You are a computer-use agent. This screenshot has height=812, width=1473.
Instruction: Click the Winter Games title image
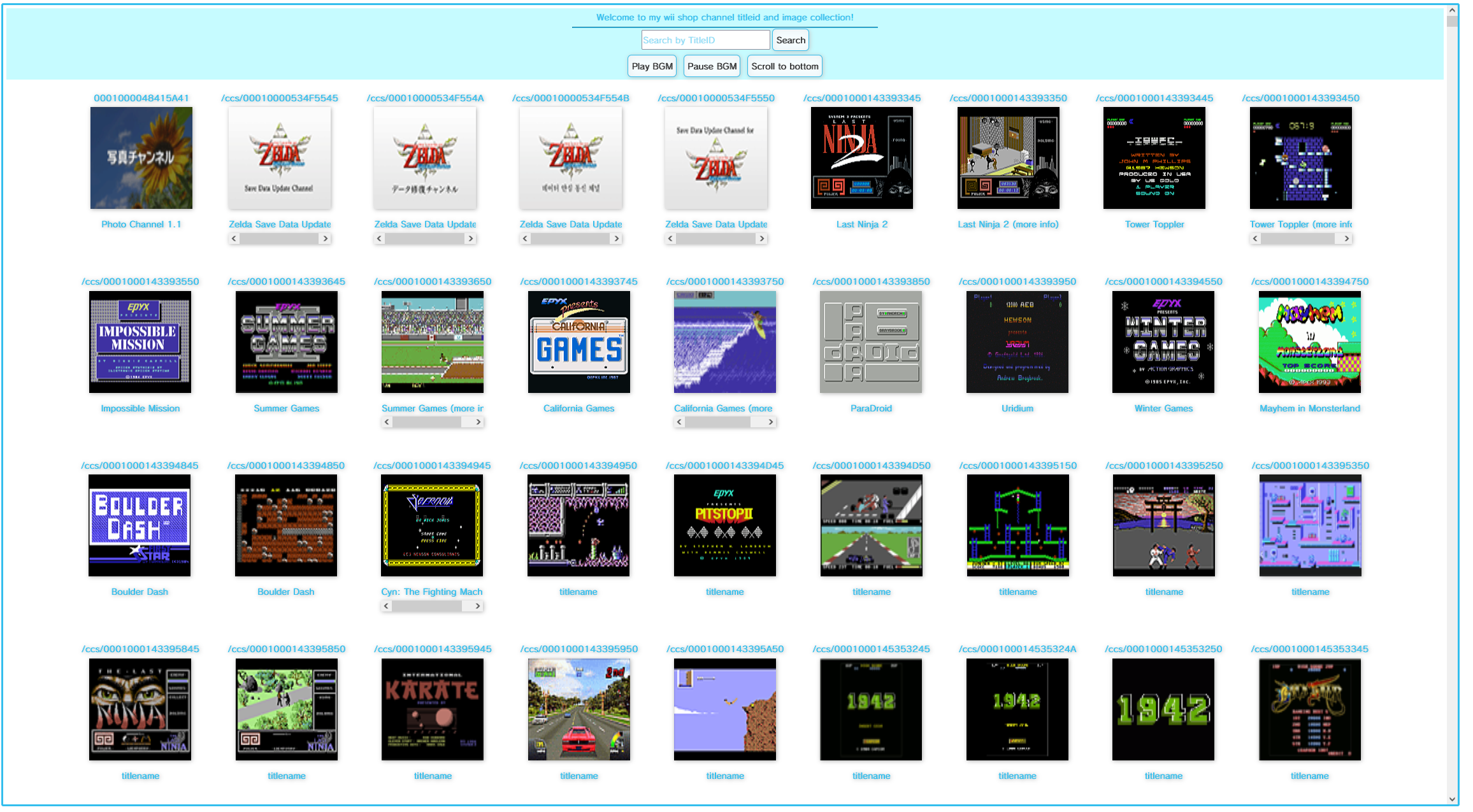click(x=1163, y=342)
